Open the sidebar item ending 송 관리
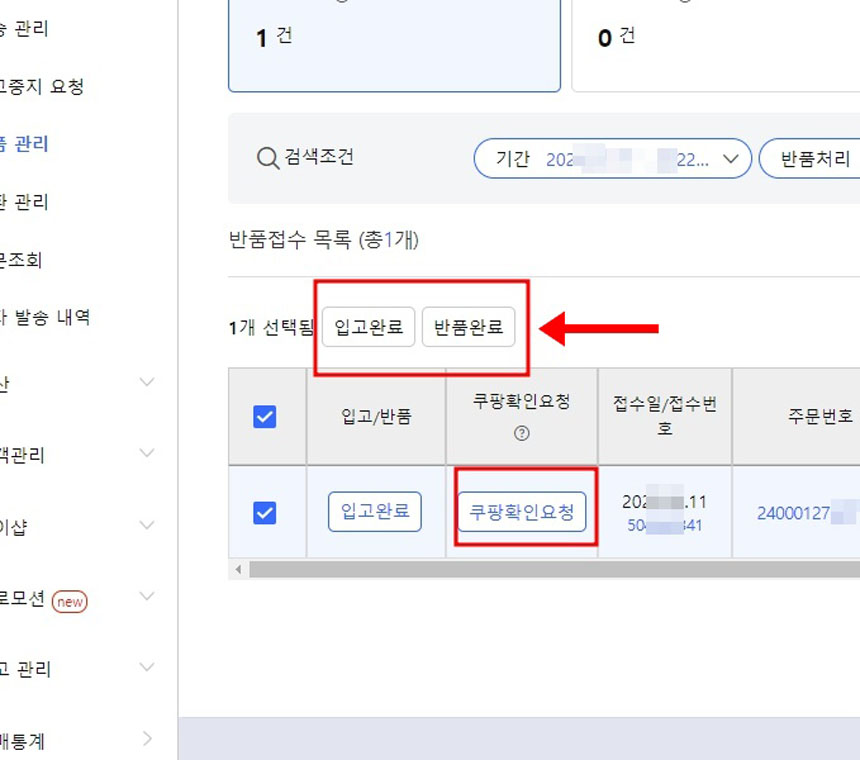Image resolution: width=860 pixels, height=760 pixels. click(24, 29)
